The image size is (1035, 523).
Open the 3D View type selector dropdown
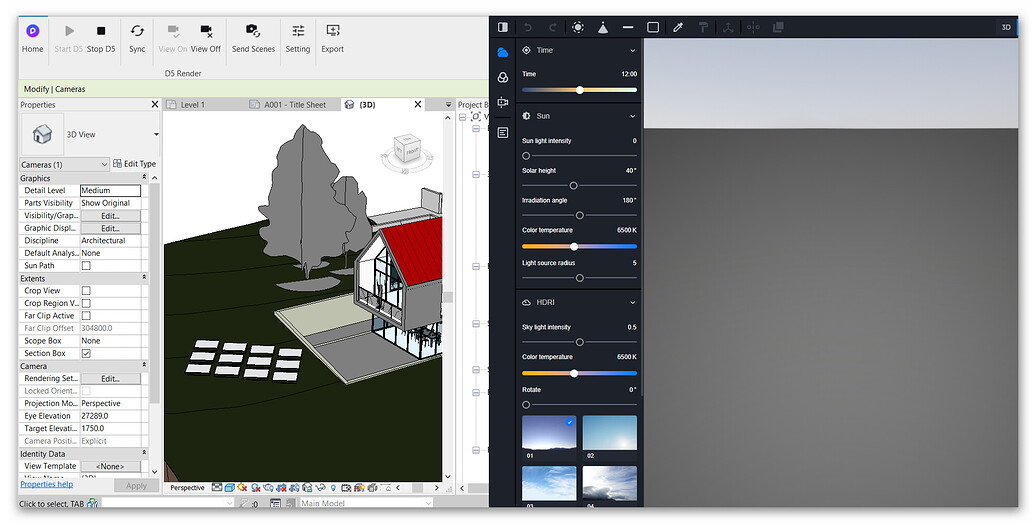coord(156,134)
